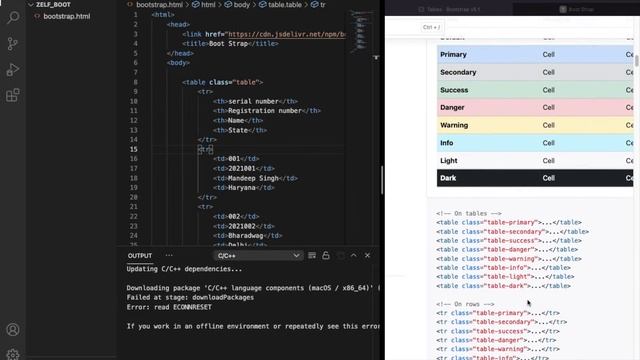Open the Accounts menu icon
This screenshot has width=640, height=360.
[x=13, y=329]
